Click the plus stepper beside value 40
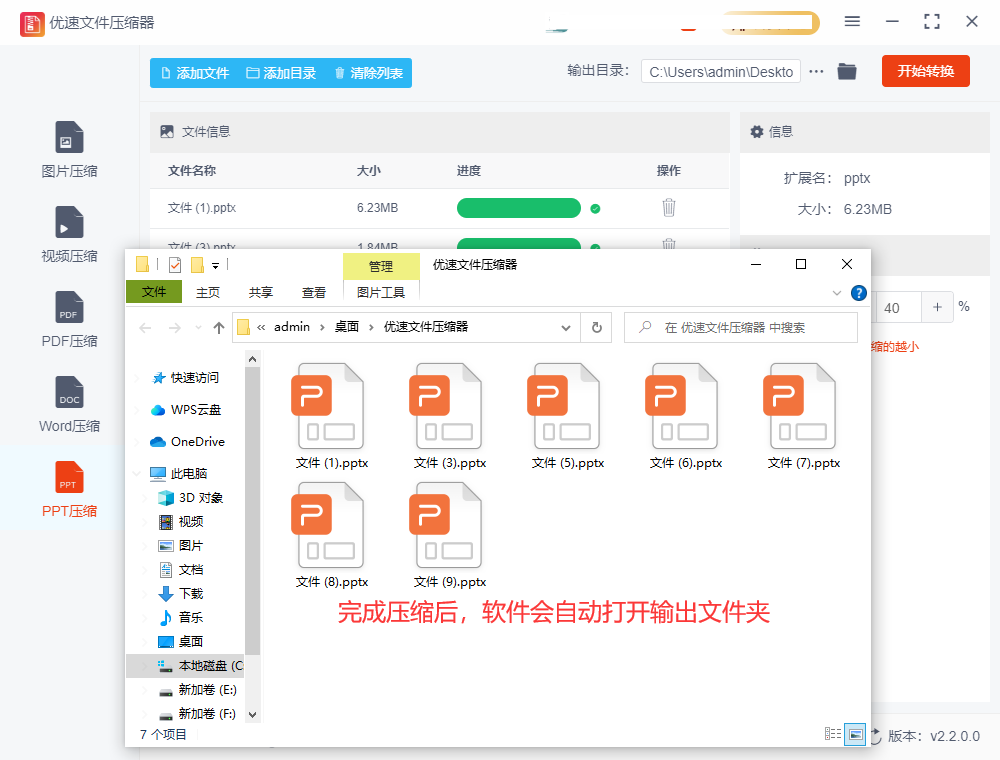 [937, 307]
